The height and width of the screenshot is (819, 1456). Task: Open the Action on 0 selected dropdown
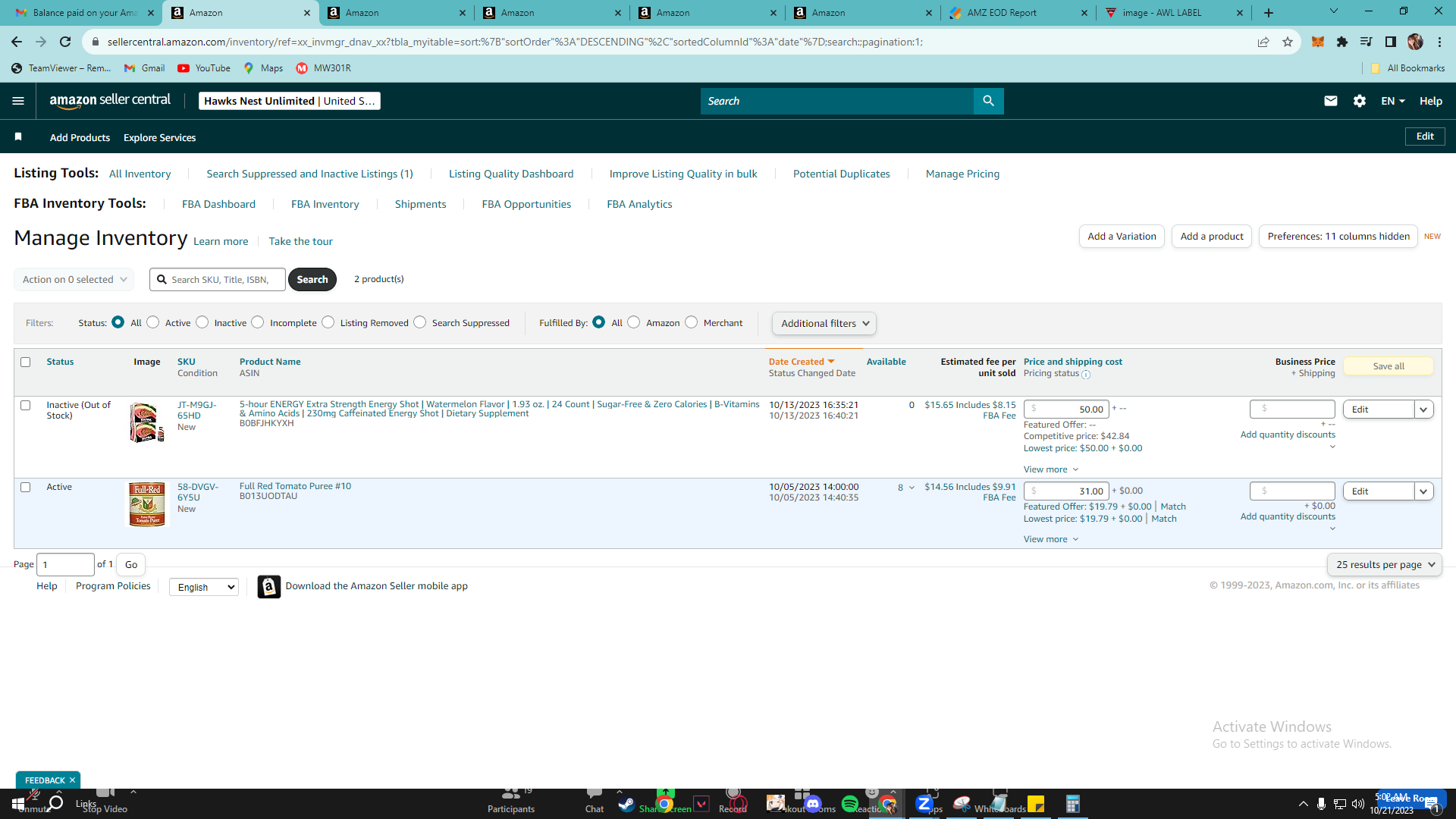[74, 280]
